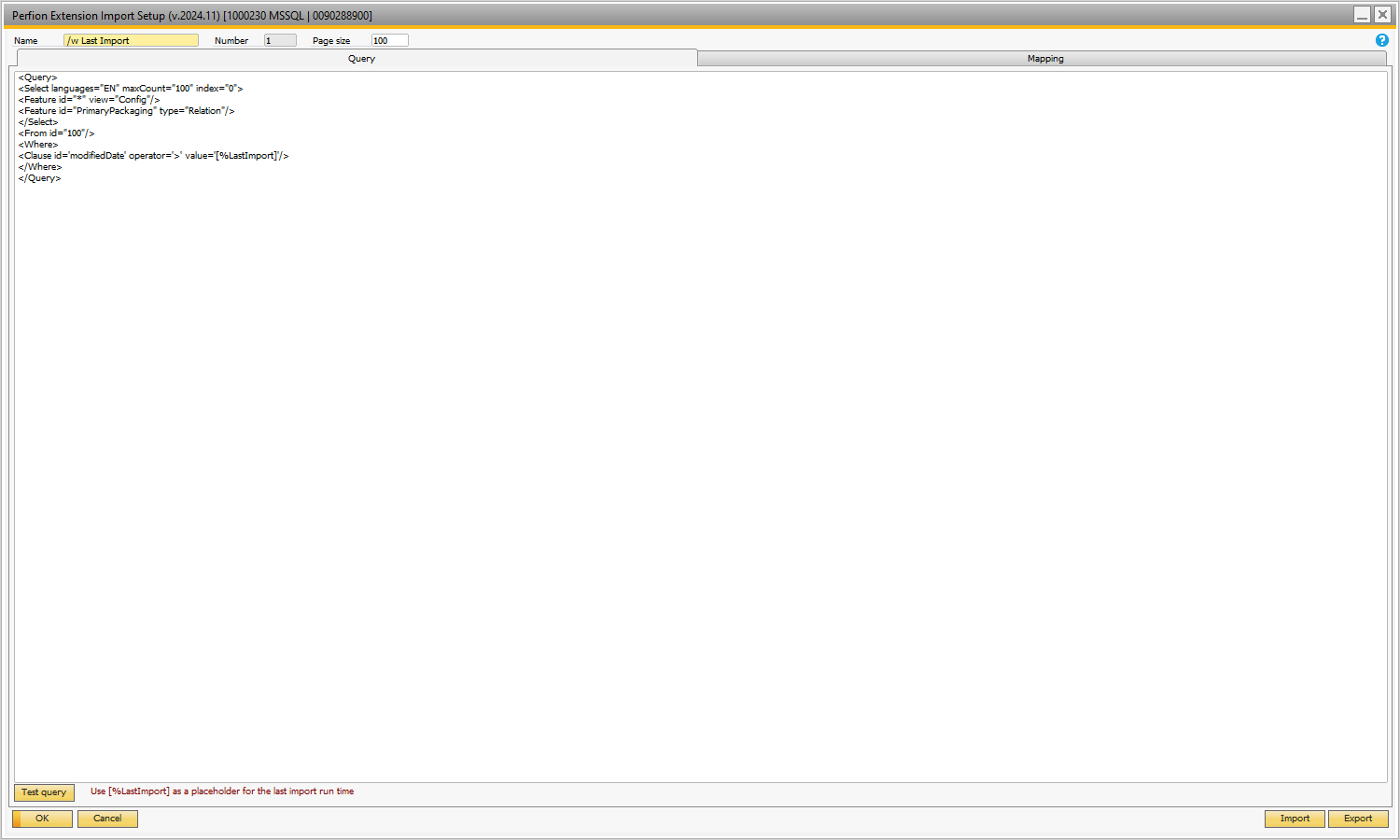Image resolution: width=1400 pixels, height=840 pixels.
Task: Click the opening <Query> line
Action: 37,77
